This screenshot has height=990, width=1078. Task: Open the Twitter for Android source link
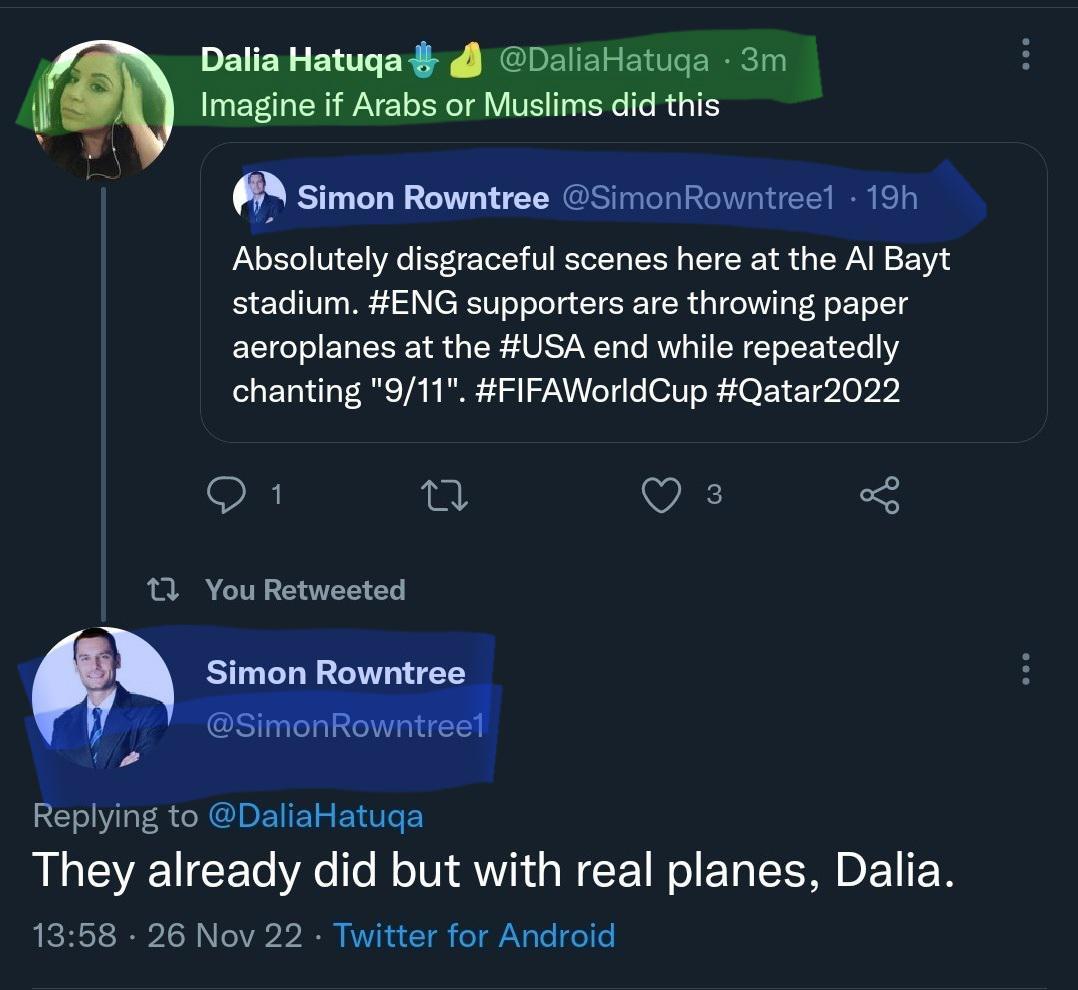474,935
